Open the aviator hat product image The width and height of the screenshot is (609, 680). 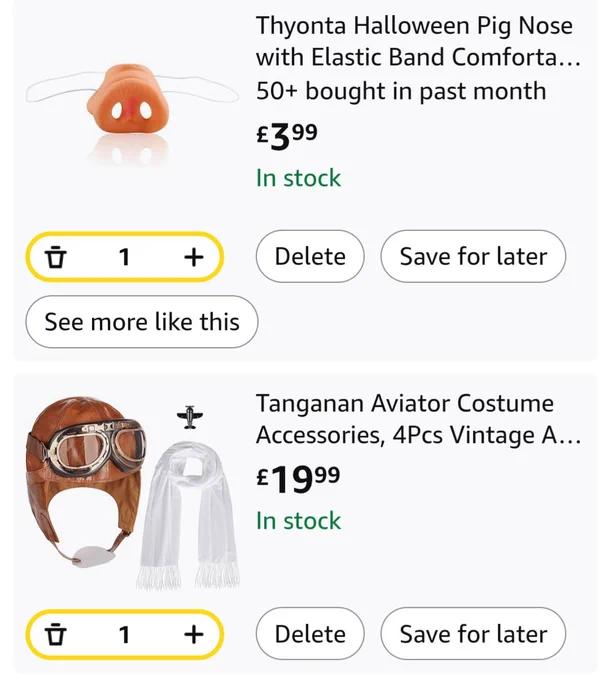tap(132, 492)
